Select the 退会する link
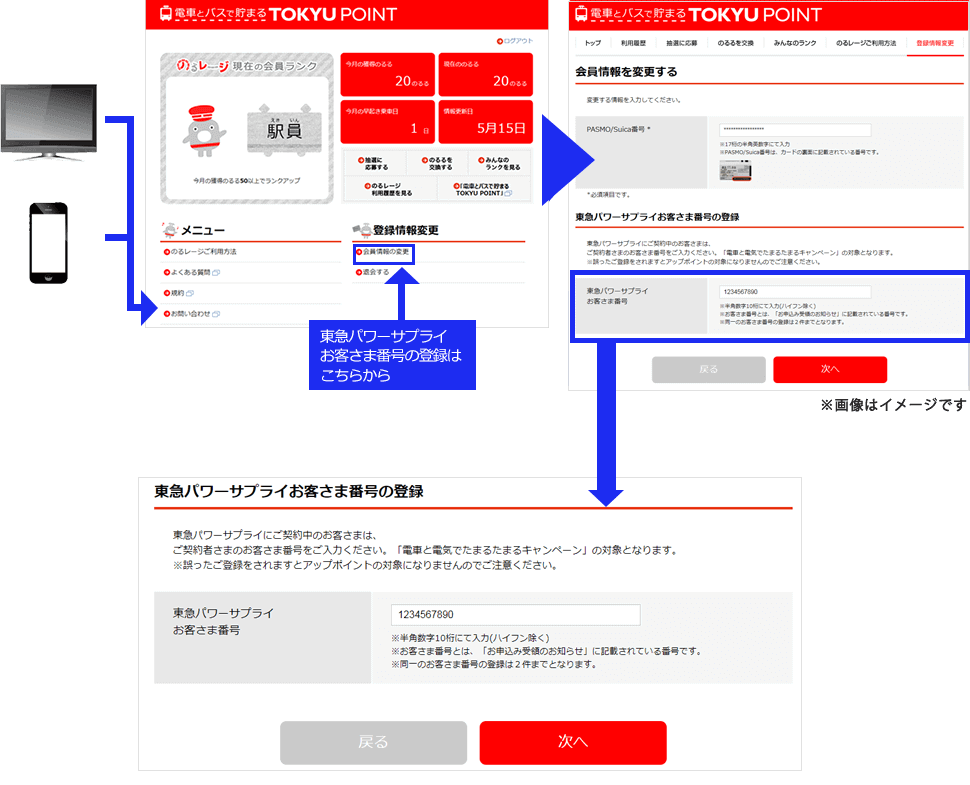The height and width of the screenshot is (785, 970). [372, 272]
